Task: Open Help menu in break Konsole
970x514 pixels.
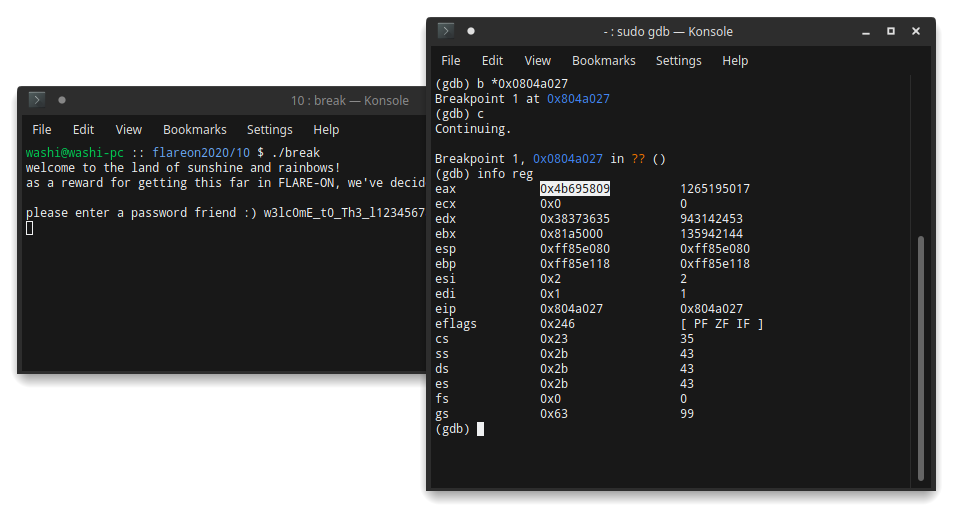Action: pos(326,129)
